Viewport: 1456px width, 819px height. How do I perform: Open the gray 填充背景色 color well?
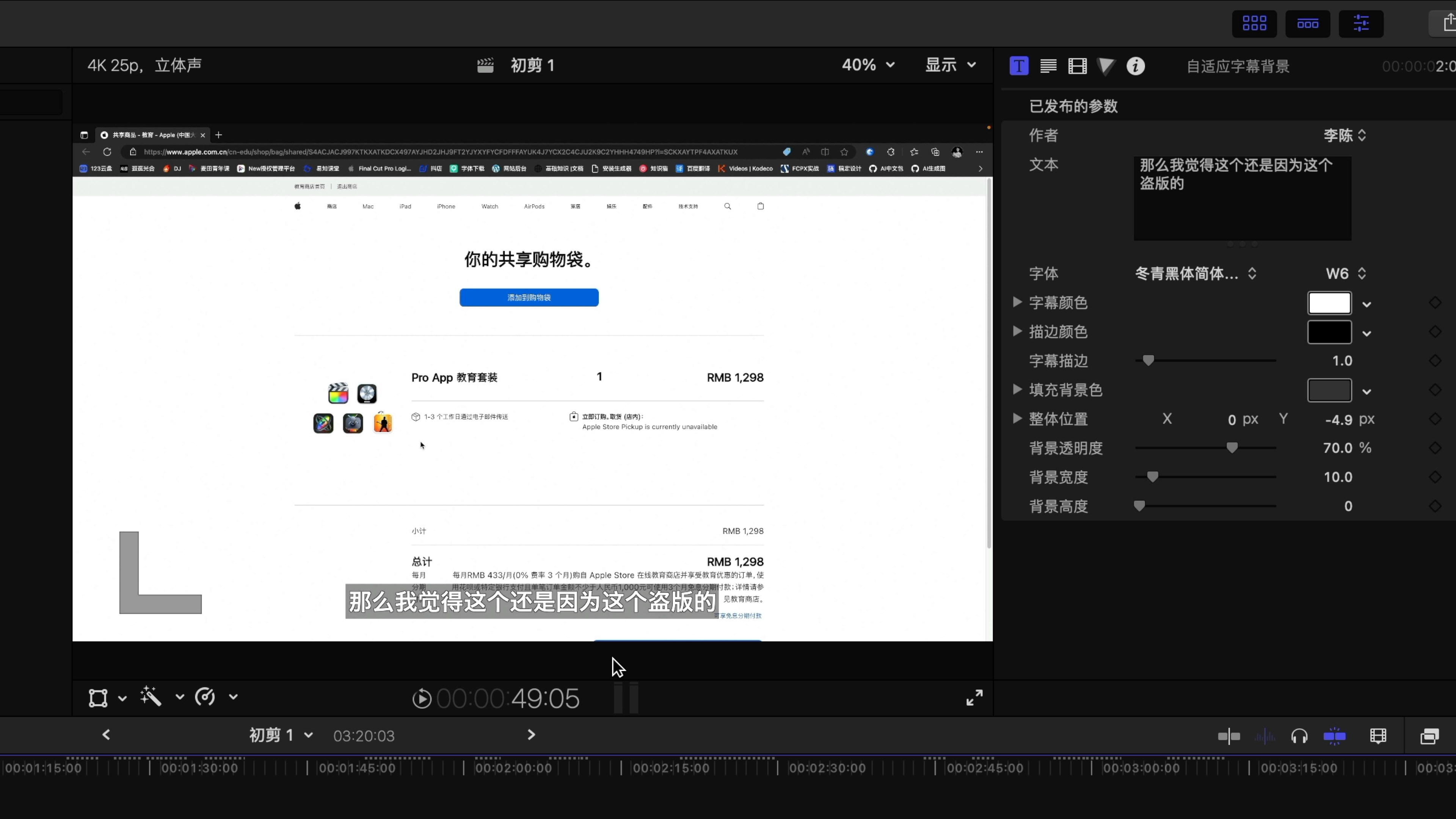coord(1329,391)
